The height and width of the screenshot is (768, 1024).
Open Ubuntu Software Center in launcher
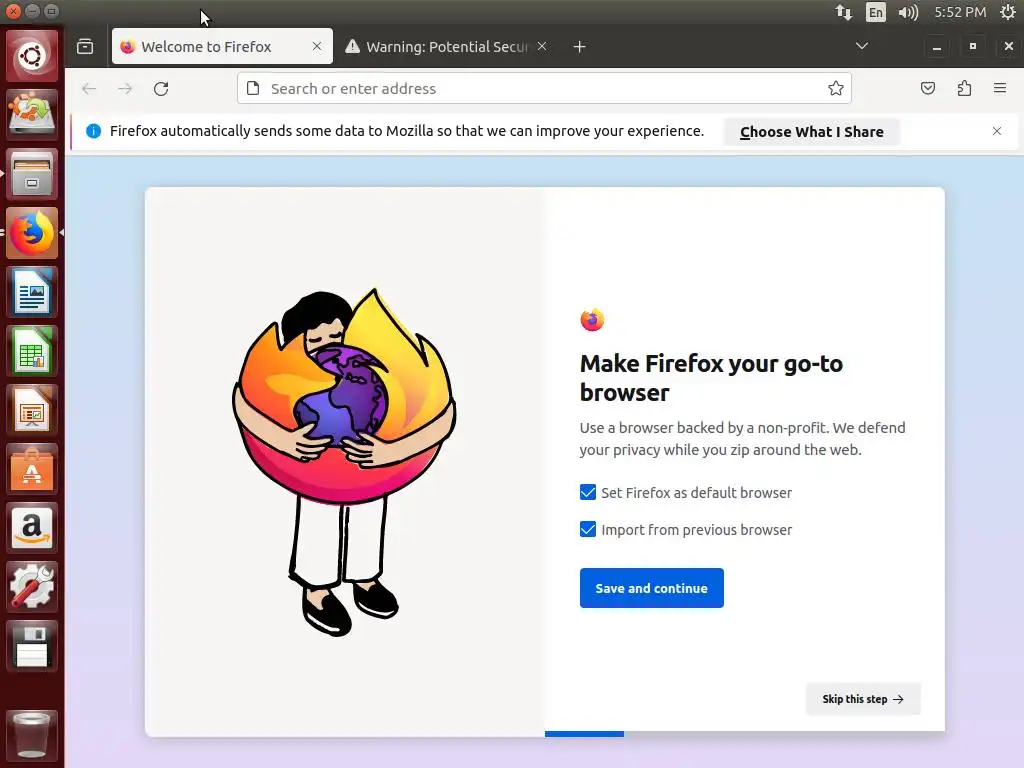[x=32, y=469]
